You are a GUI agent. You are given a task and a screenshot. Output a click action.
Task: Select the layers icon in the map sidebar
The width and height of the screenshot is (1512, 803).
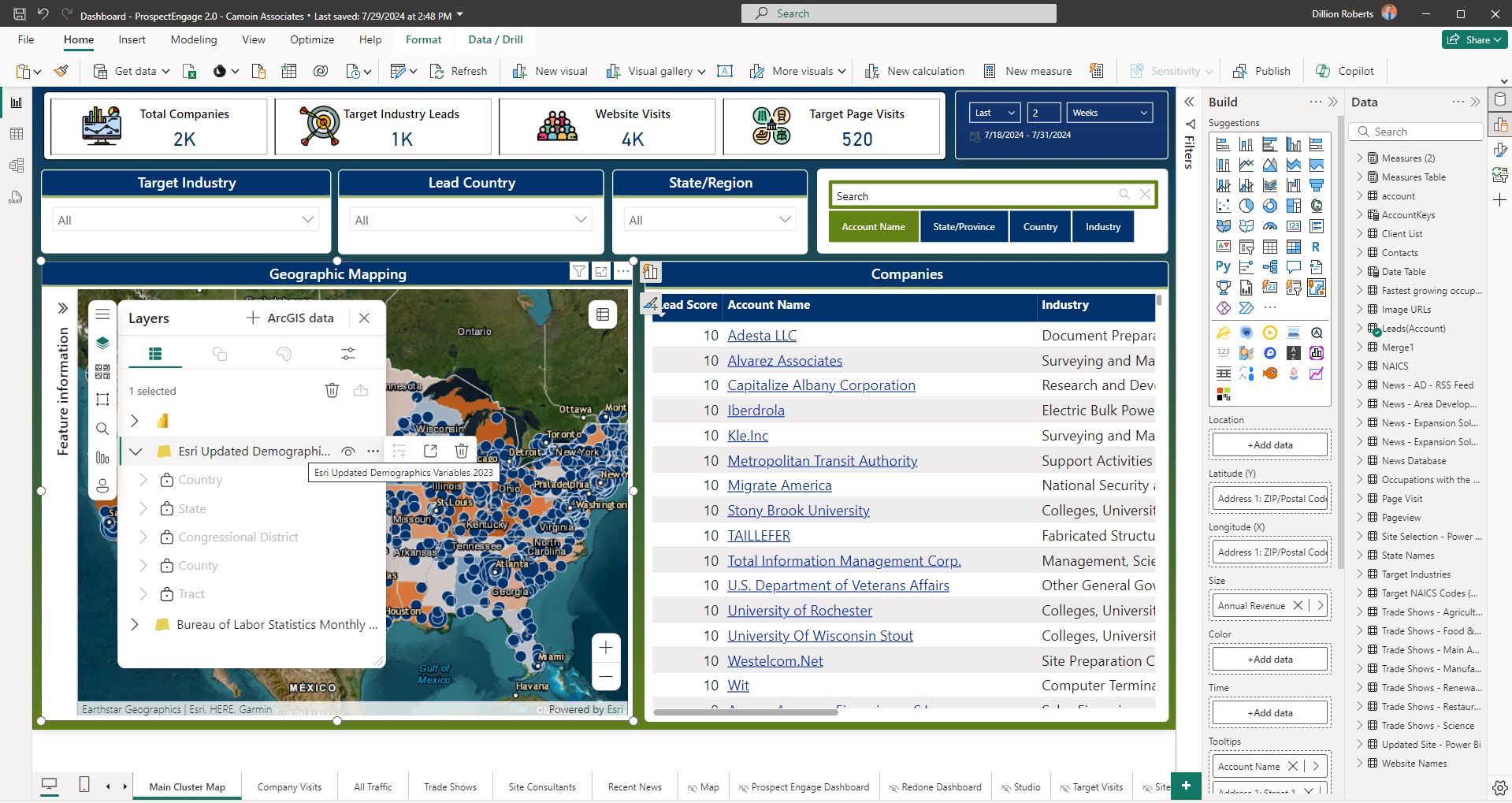click(102, 343)
